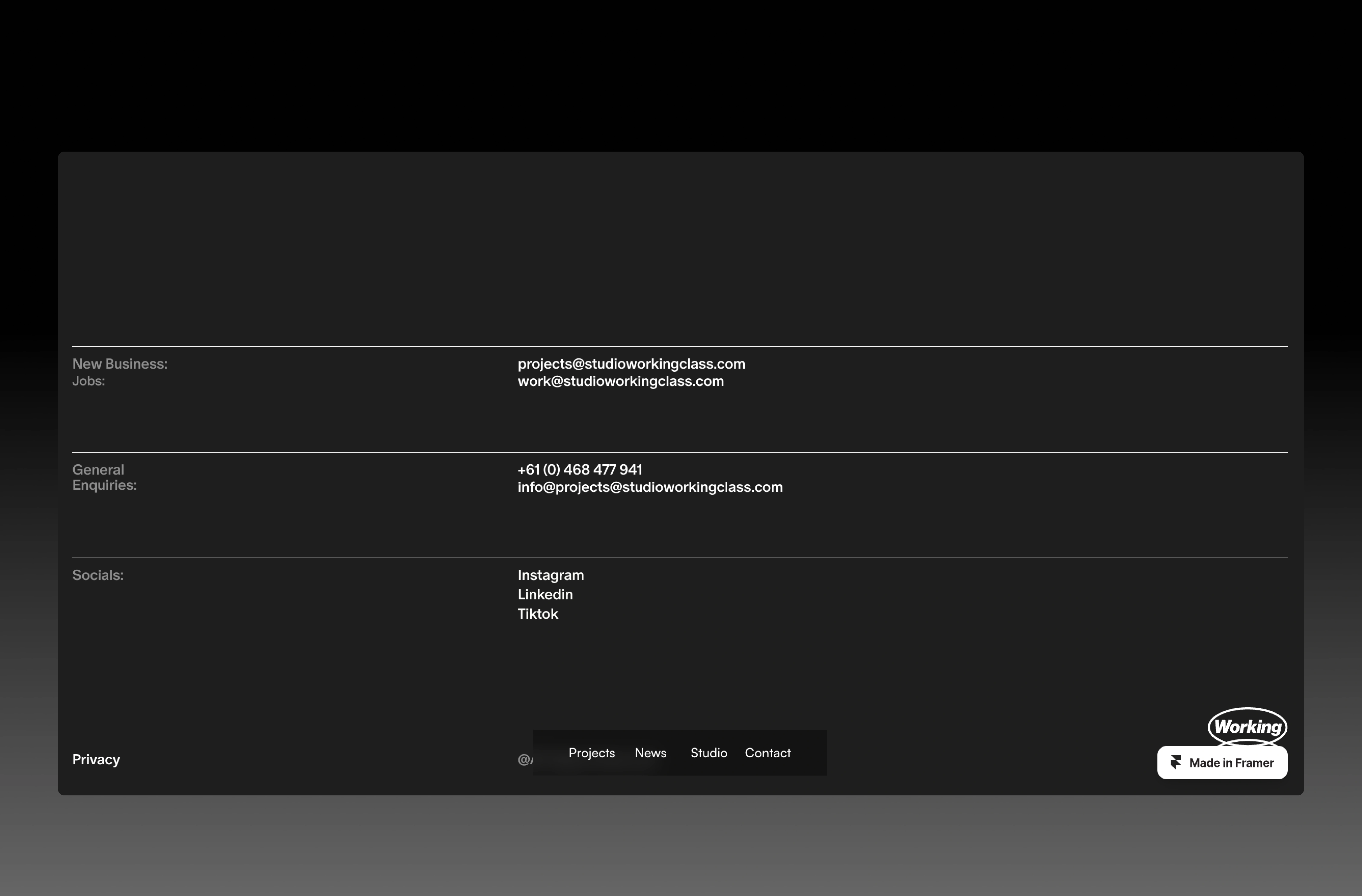Open the Contact nav item

767,753
